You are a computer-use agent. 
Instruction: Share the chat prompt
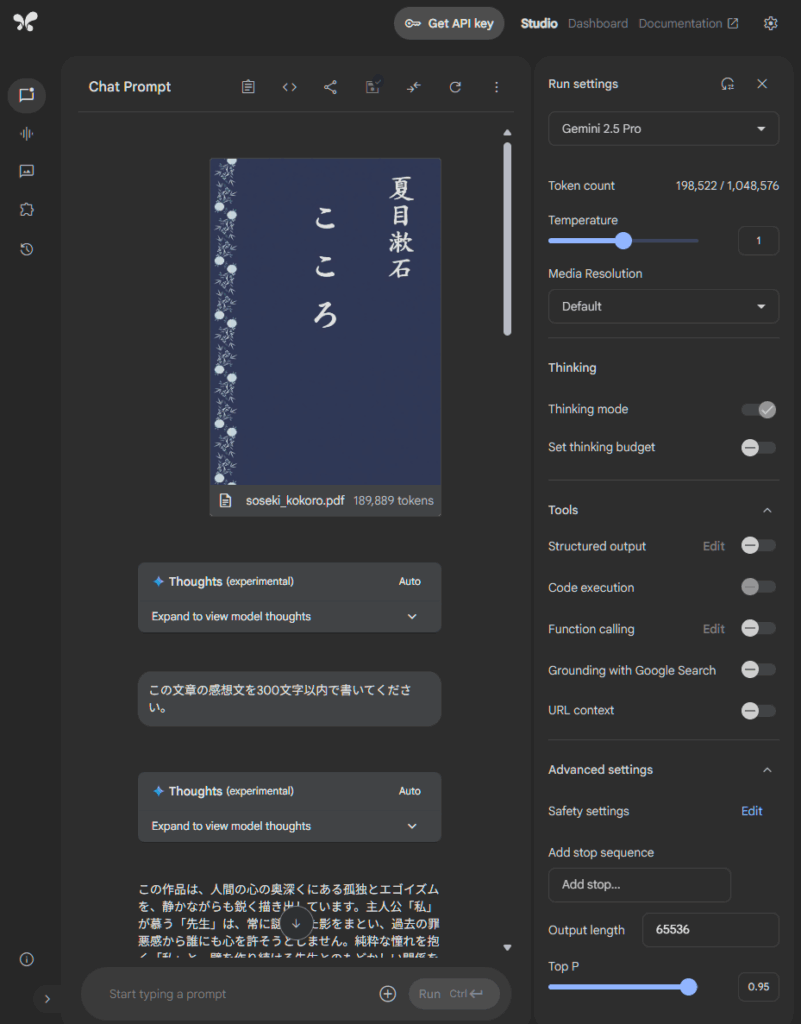330,87
